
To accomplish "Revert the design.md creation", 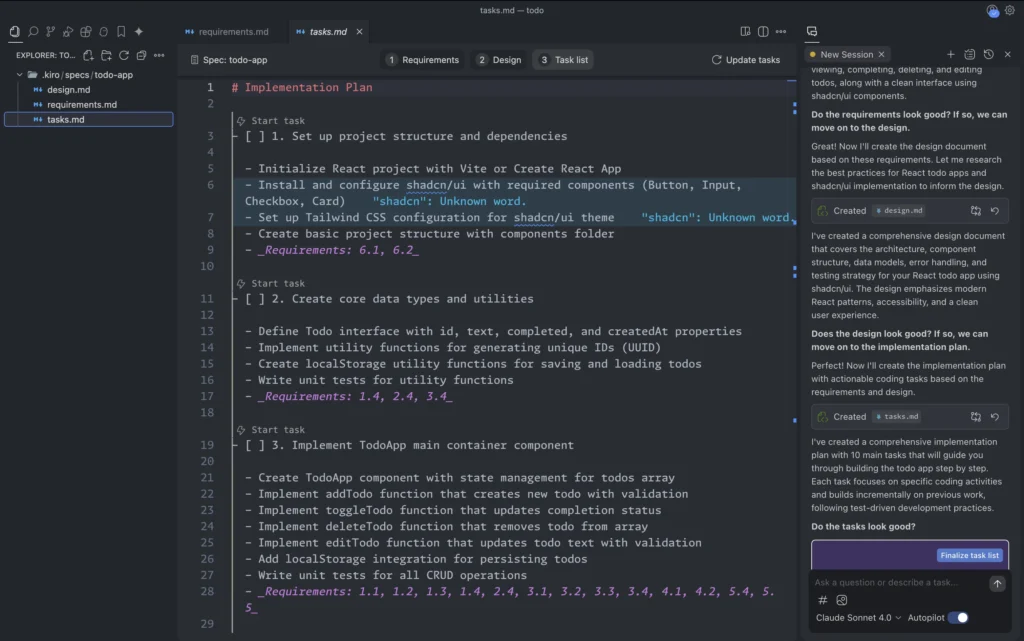I will click(994, 211).
